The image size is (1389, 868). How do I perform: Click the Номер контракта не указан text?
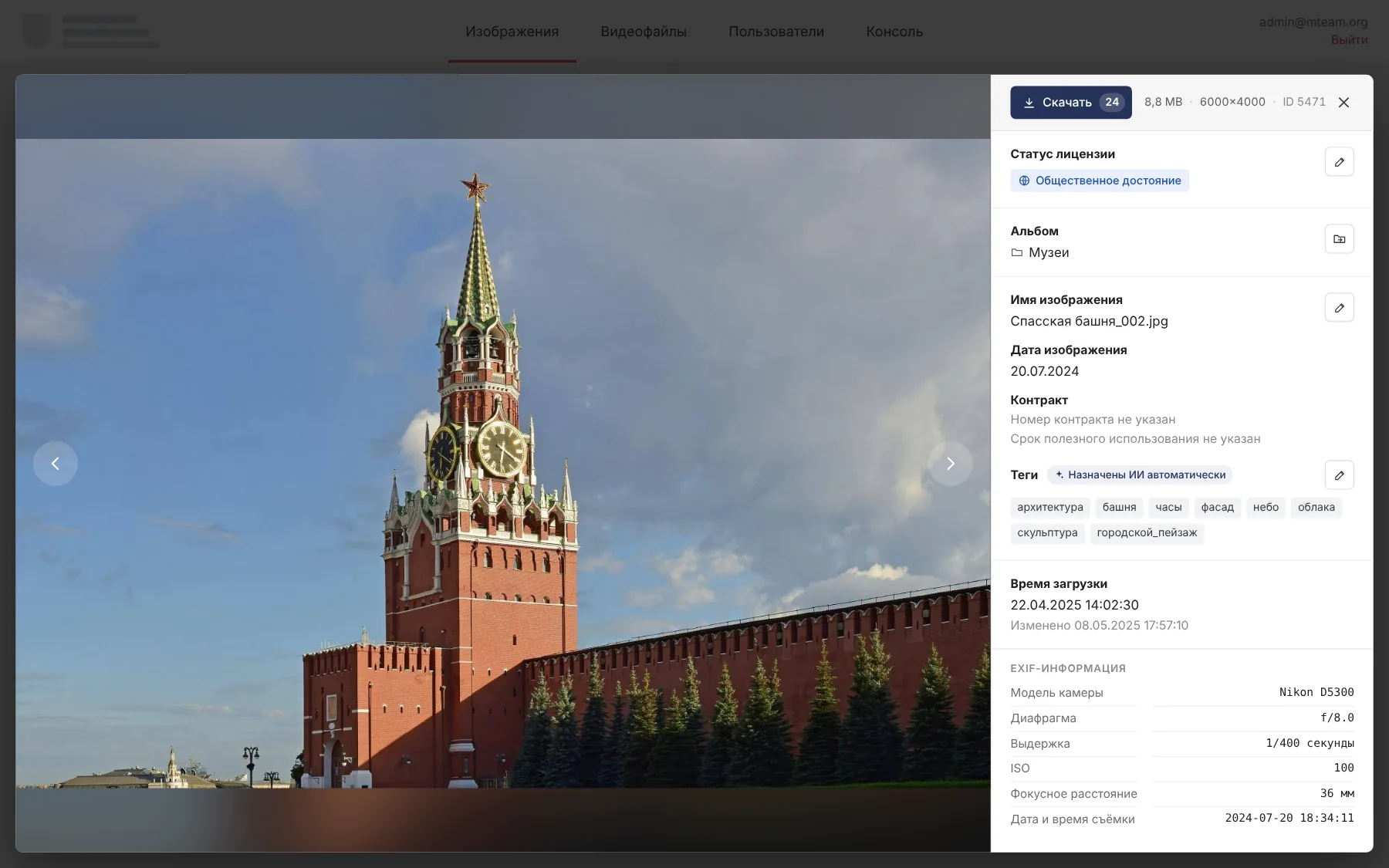coord(1093,420)
